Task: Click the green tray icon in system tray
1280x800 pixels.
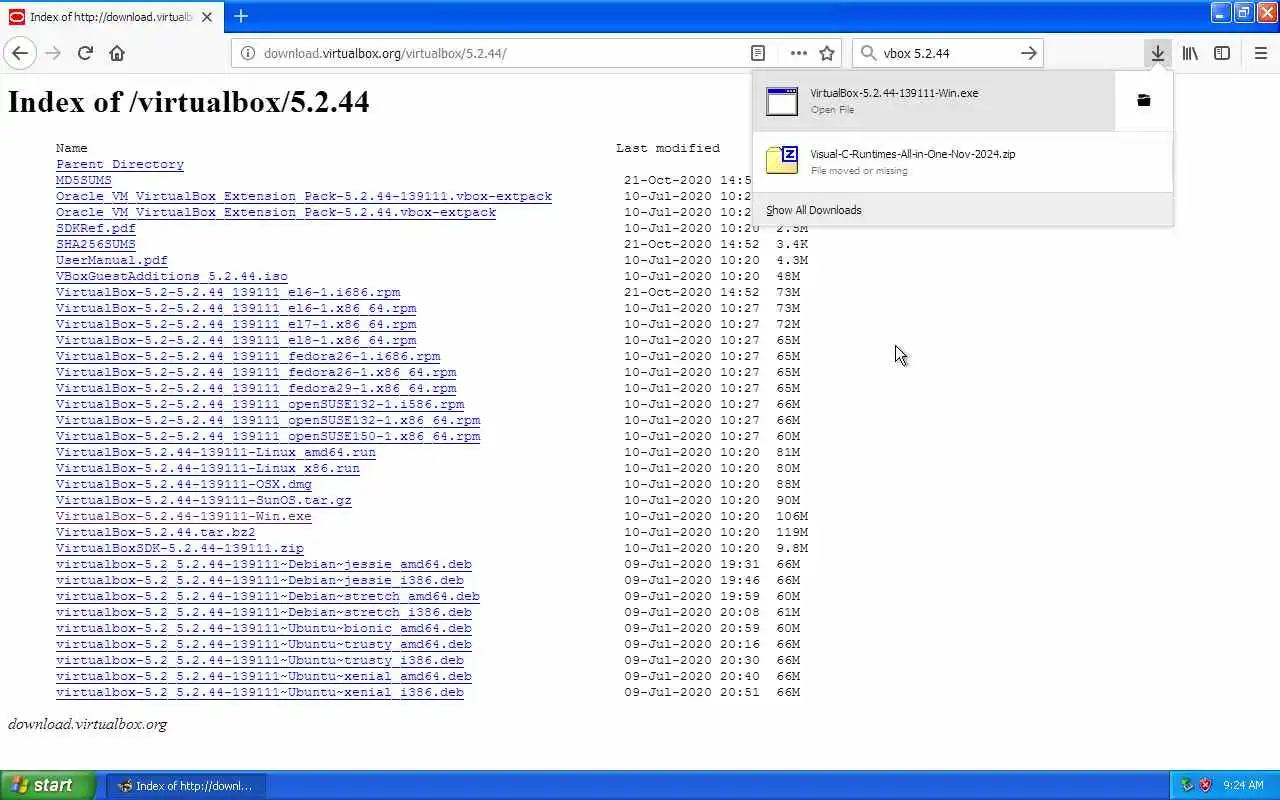Action: pyautogui.click(x=1187, y=785)
